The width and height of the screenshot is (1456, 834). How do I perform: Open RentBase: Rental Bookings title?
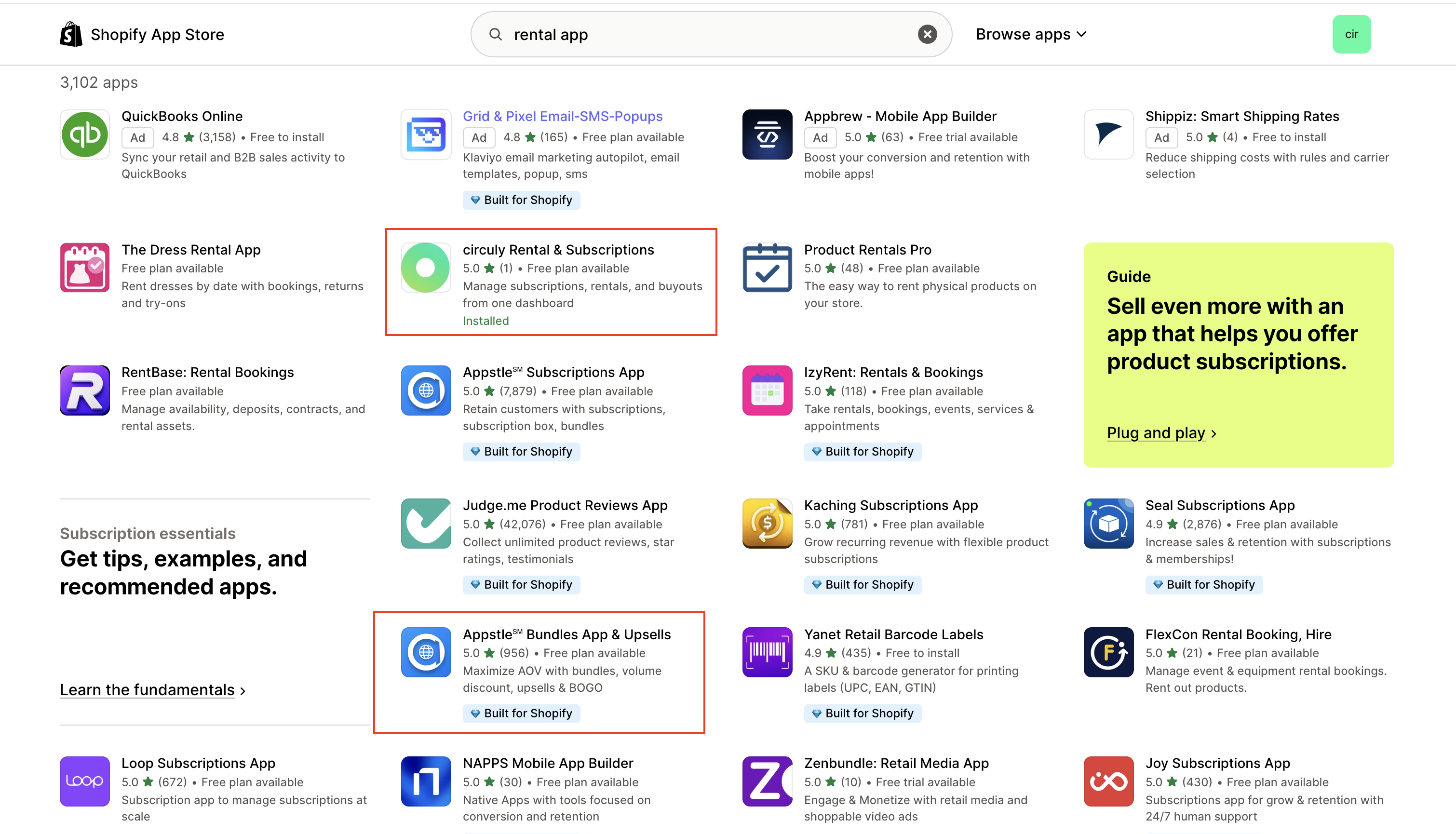207,372
